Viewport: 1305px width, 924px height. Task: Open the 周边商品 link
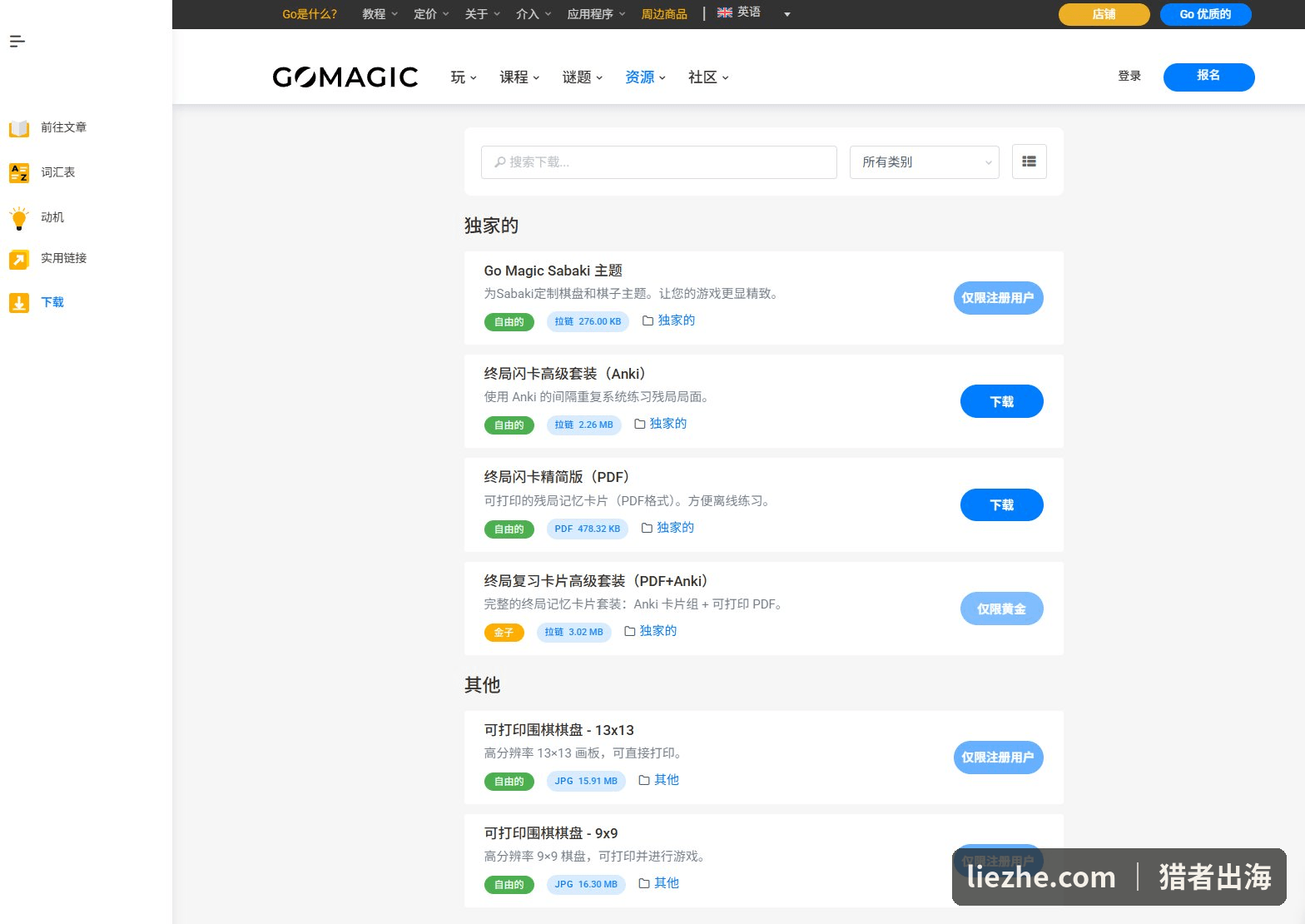[x=664, y=14]
